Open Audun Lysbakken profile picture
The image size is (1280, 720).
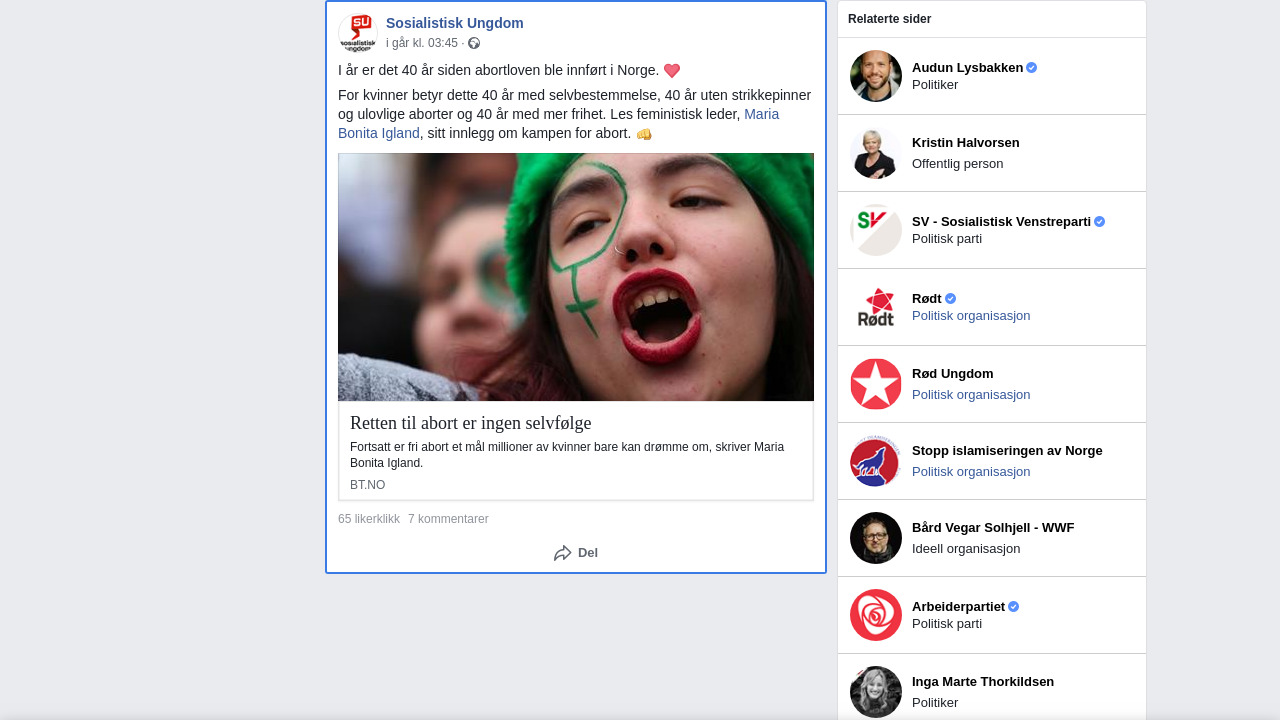pos(876,76)
